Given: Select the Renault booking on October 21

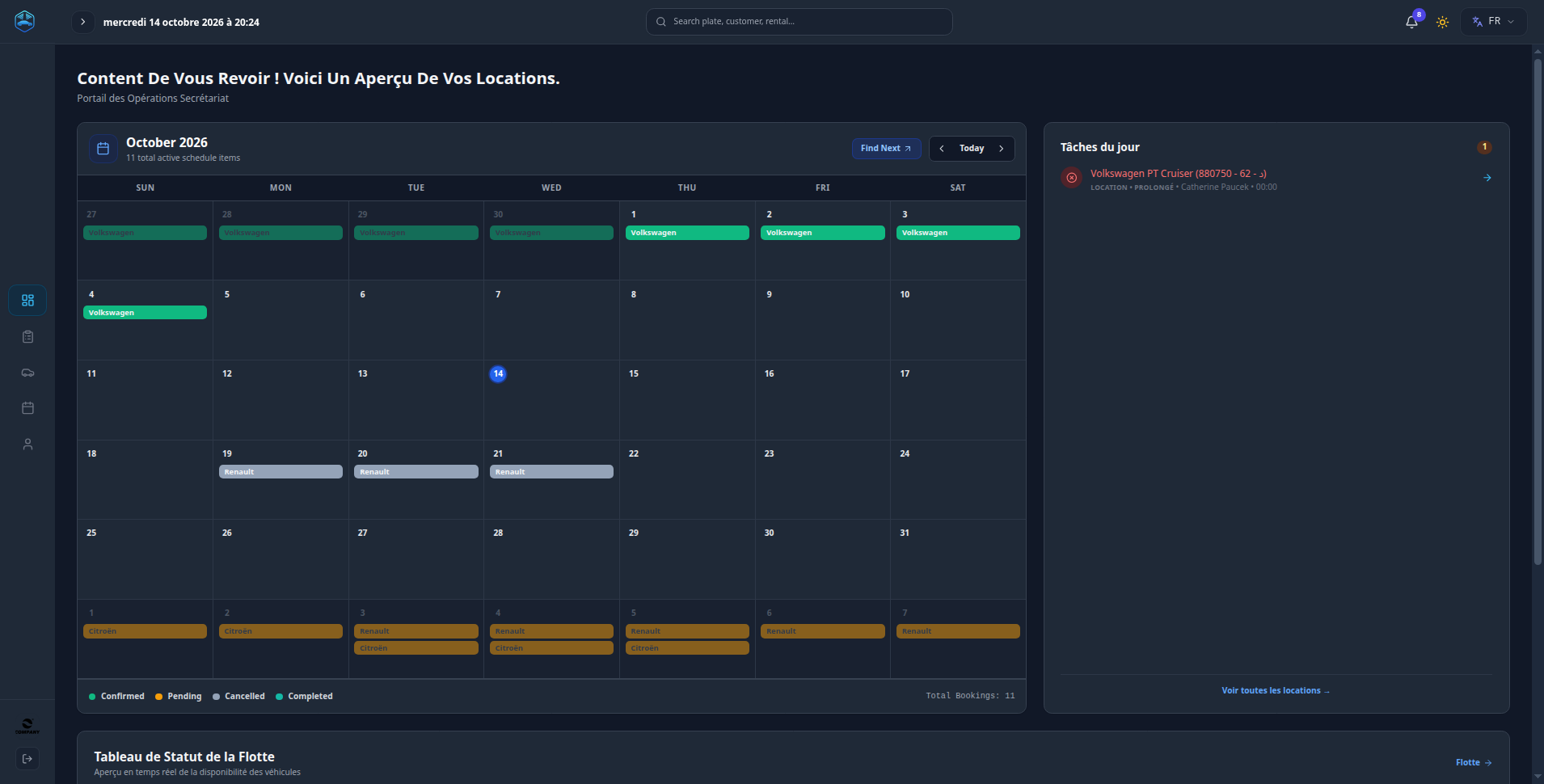Looking at the screenshot, I should [x=551, y=472].
